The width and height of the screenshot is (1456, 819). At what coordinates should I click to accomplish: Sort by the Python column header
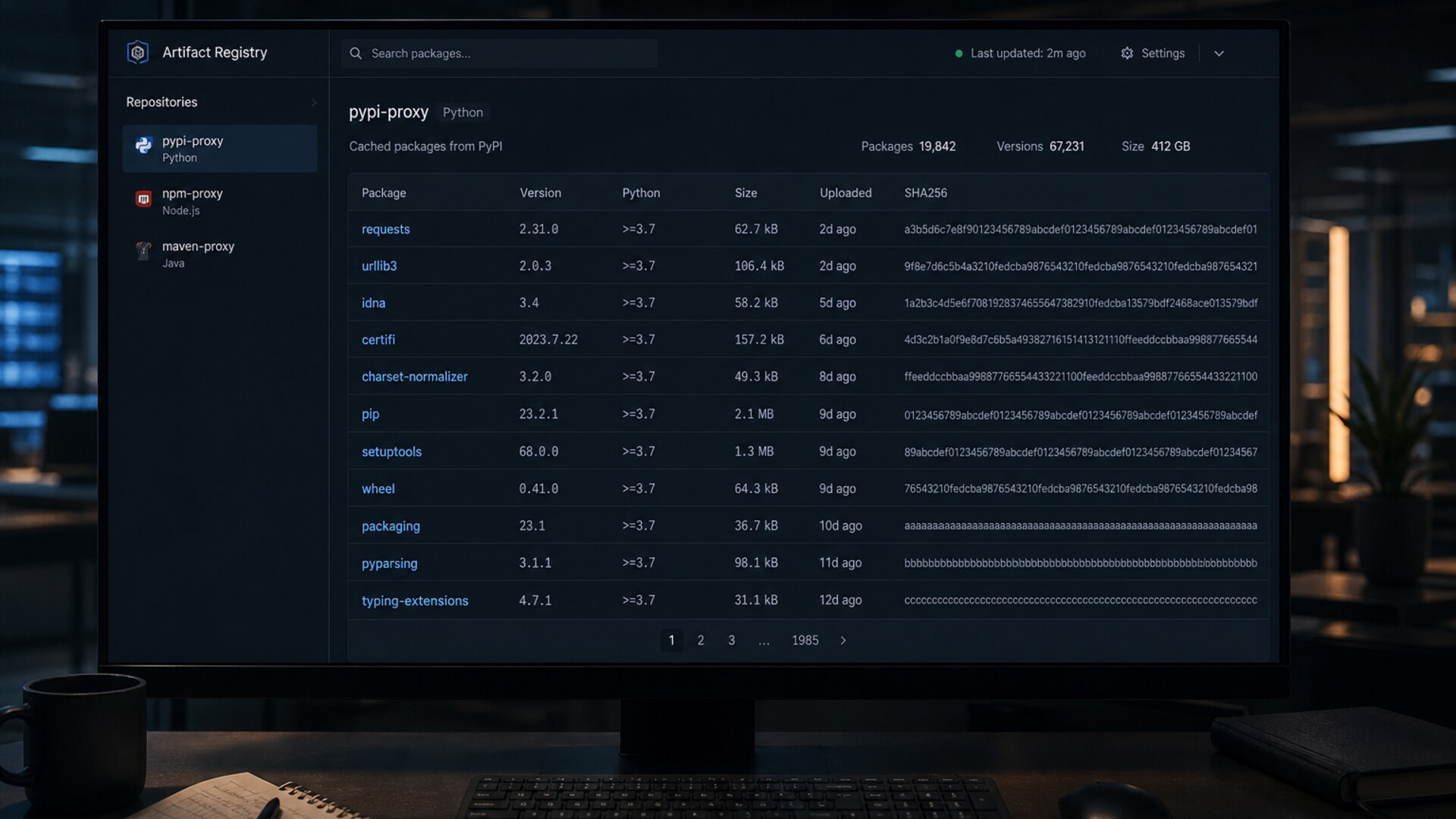641,193
